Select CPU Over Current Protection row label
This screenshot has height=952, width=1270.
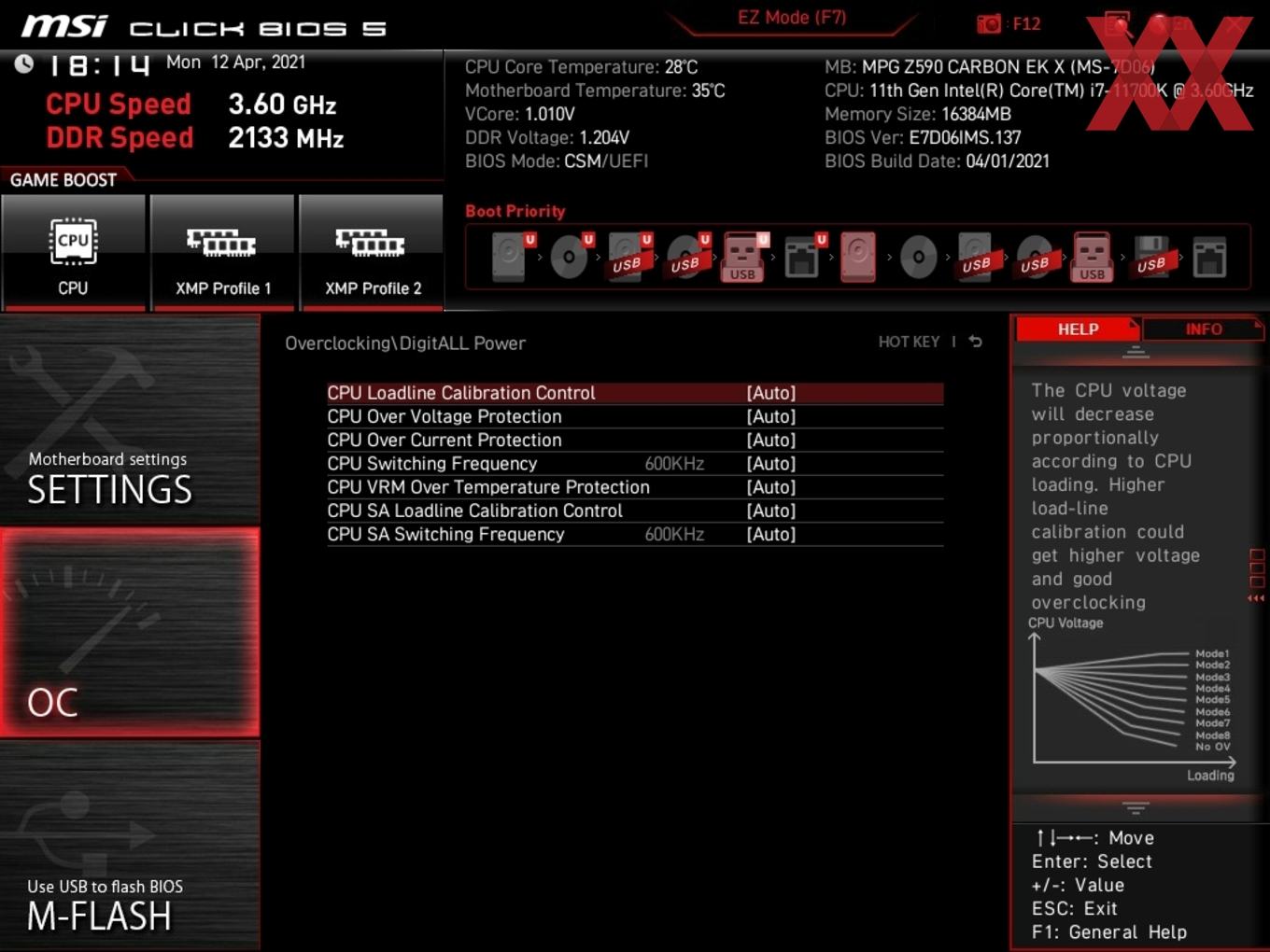(x=444, y=440)
